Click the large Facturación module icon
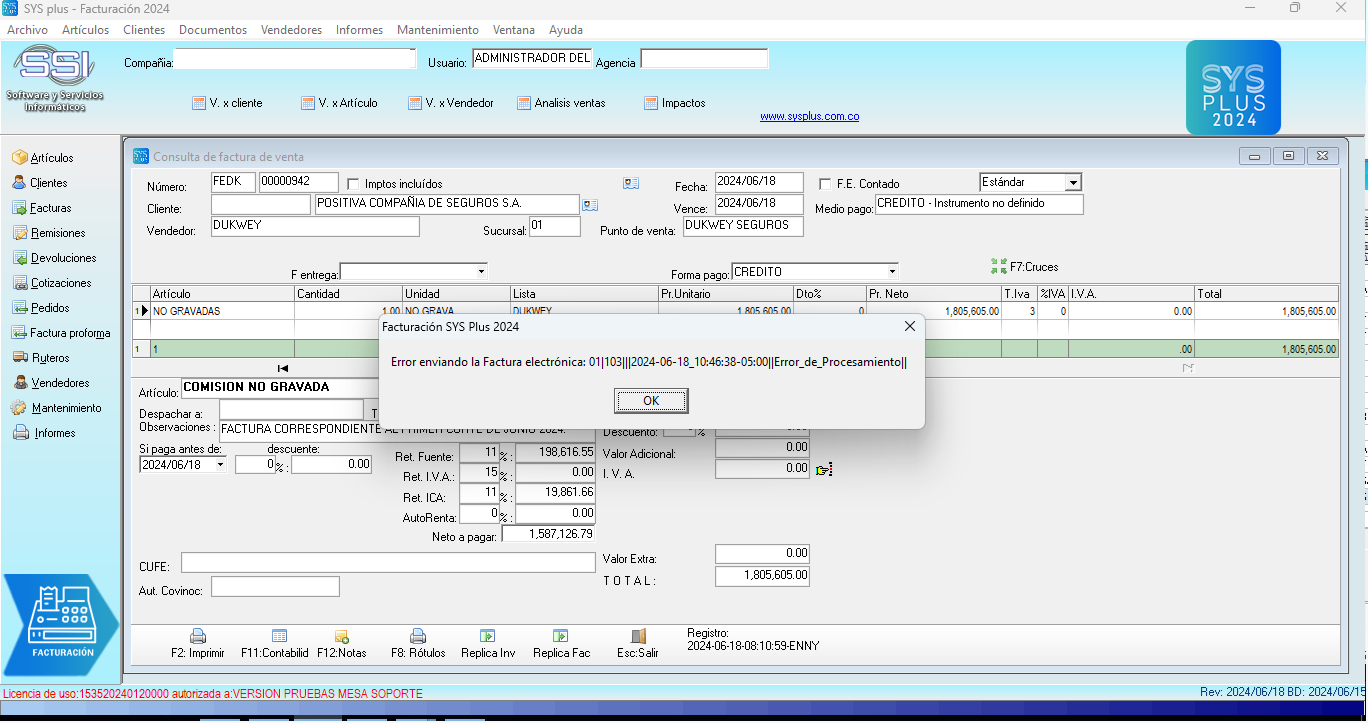 click(x=62, y=625)
